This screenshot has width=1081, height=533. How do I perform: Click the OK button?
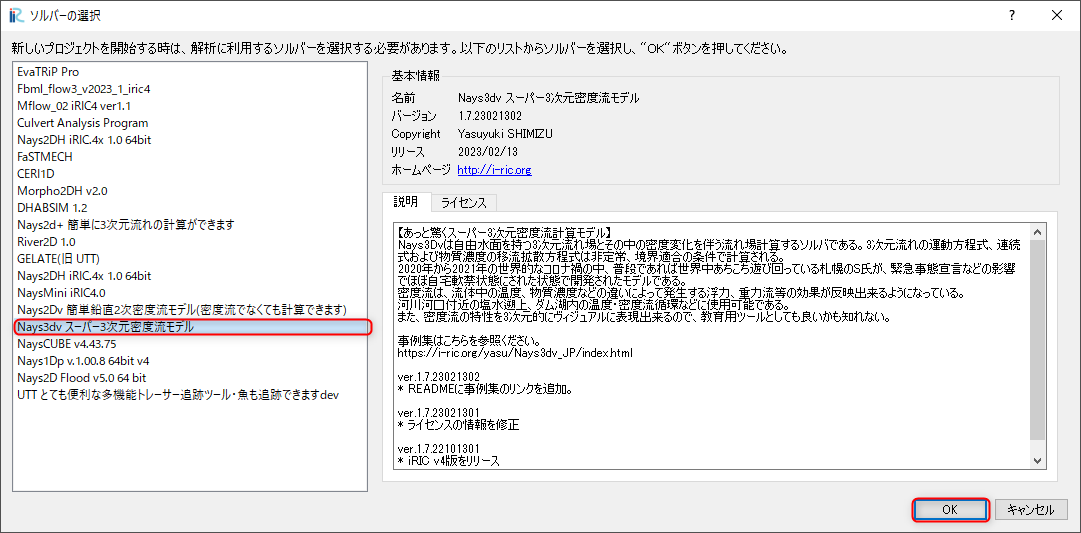pyautogui.click(x=951, y=510)
